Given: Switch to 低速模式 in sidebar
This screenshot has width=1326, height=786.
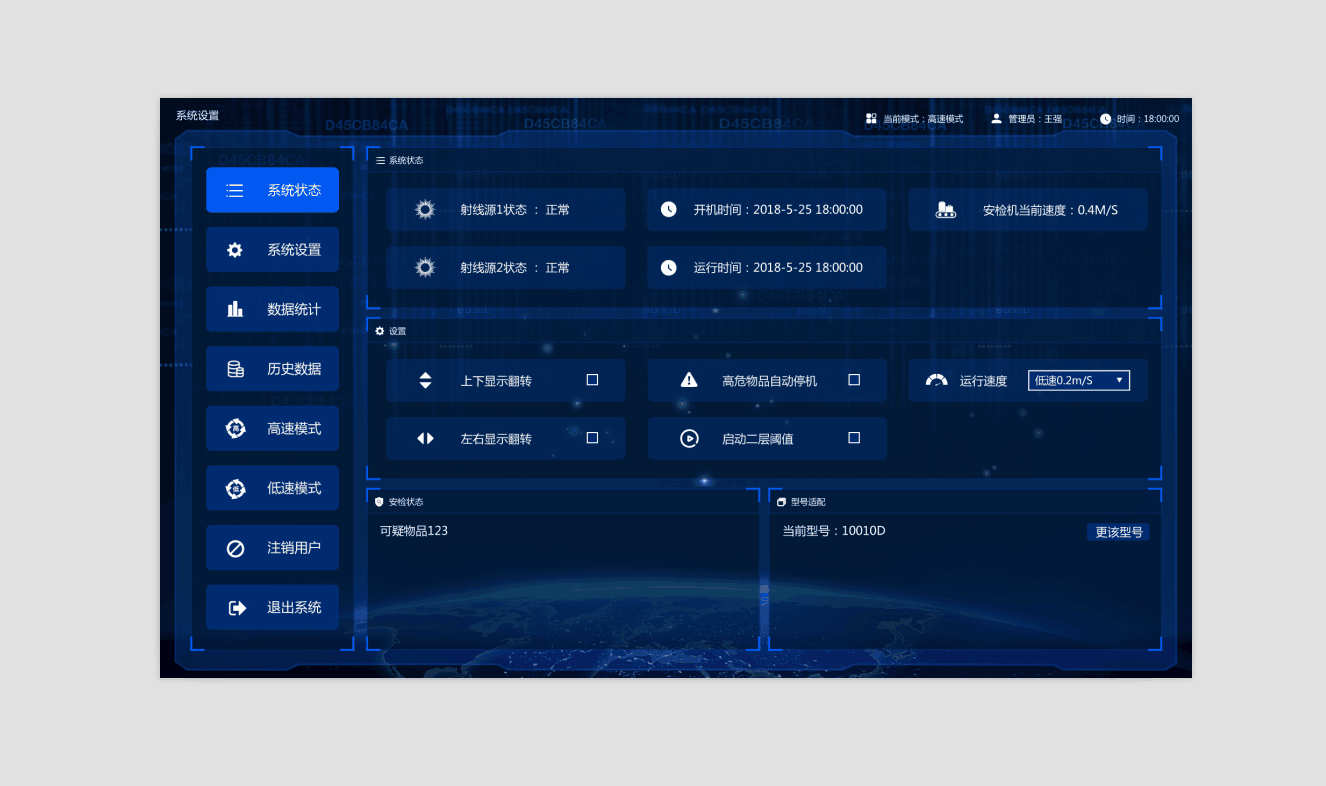Looking at the screenshot, I should (272, 488).
